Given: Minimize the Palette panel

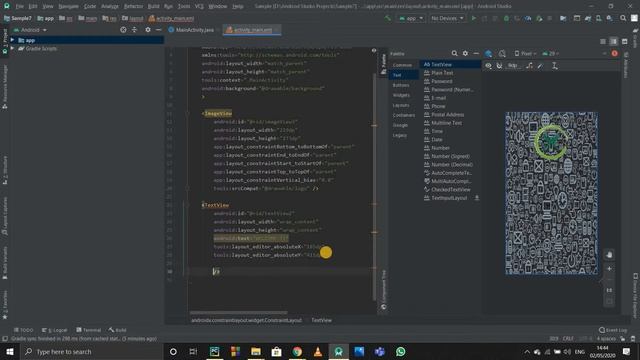Looking at the screenshot, I should pyautogui.click(x=476, y=53).
